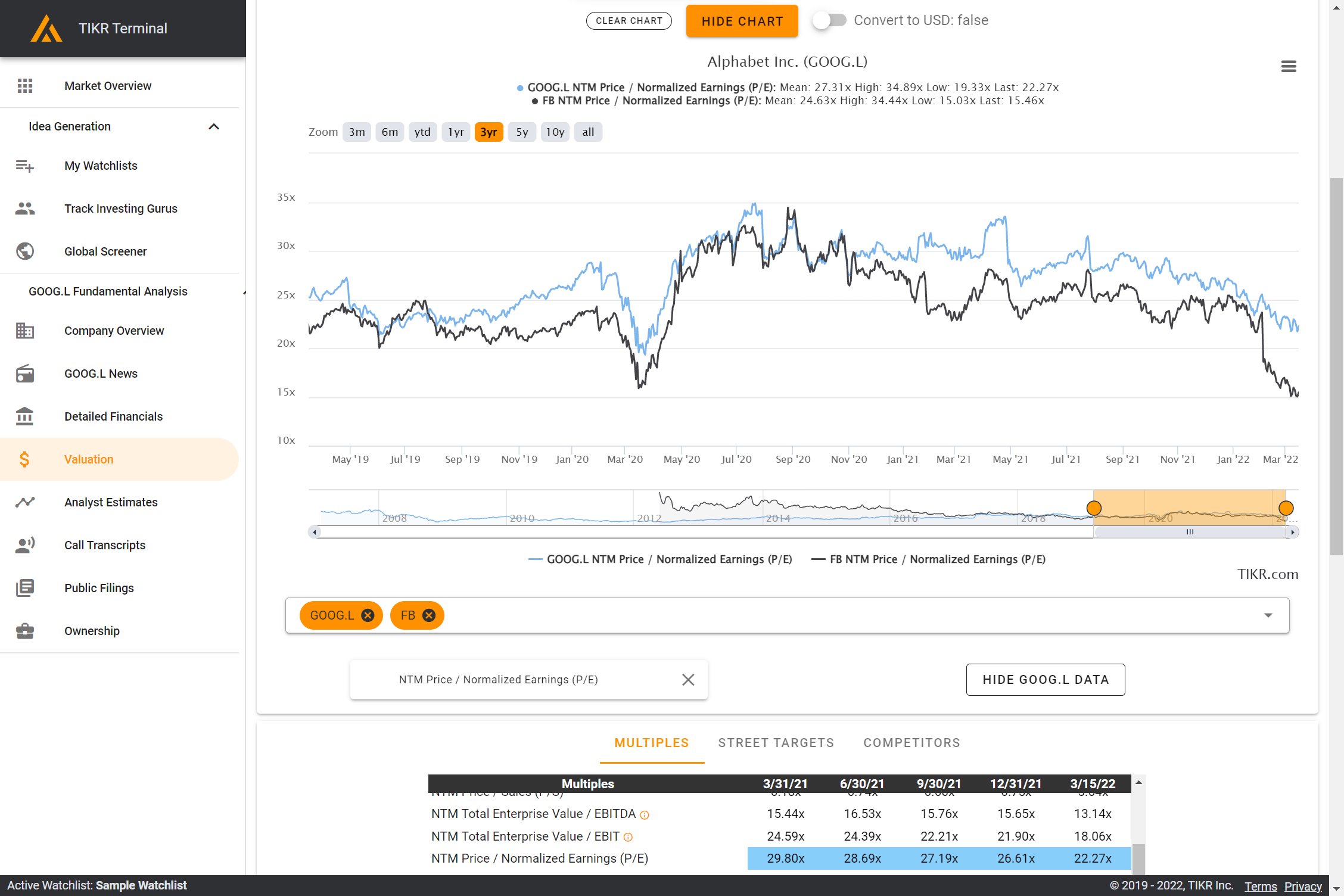Set chart zoom to 3m
The image size is (1344, 896).
[357, 132]
